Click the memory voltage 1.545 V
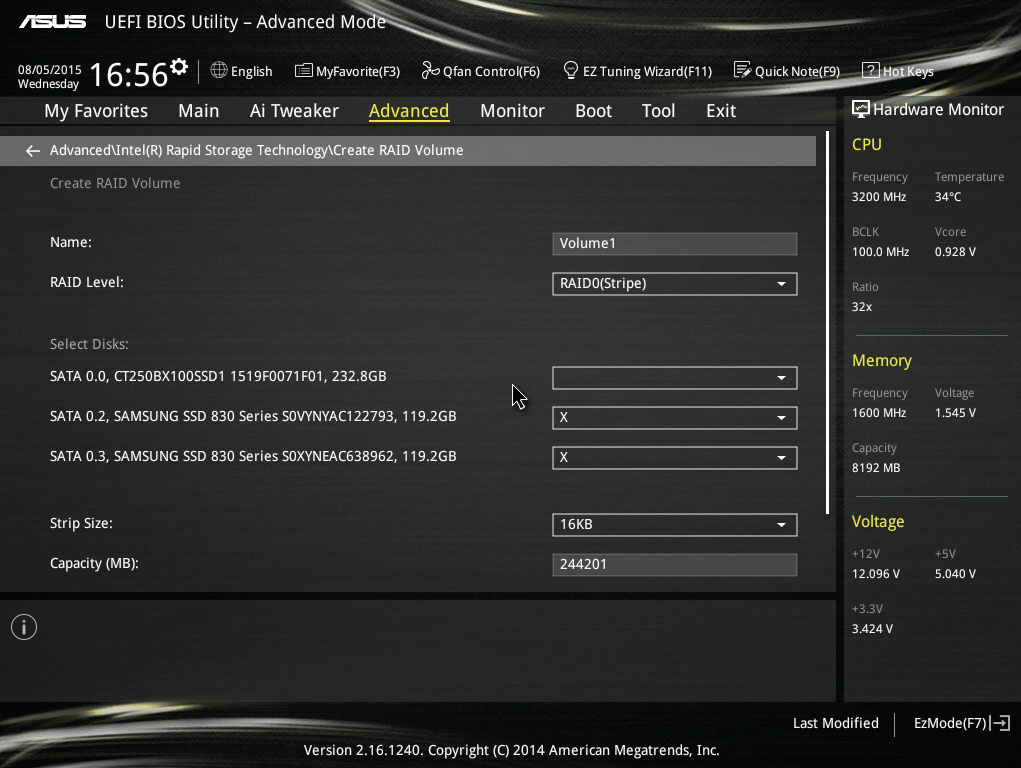The height and width of the screenshot is (768, 1021). coord(955,413)
